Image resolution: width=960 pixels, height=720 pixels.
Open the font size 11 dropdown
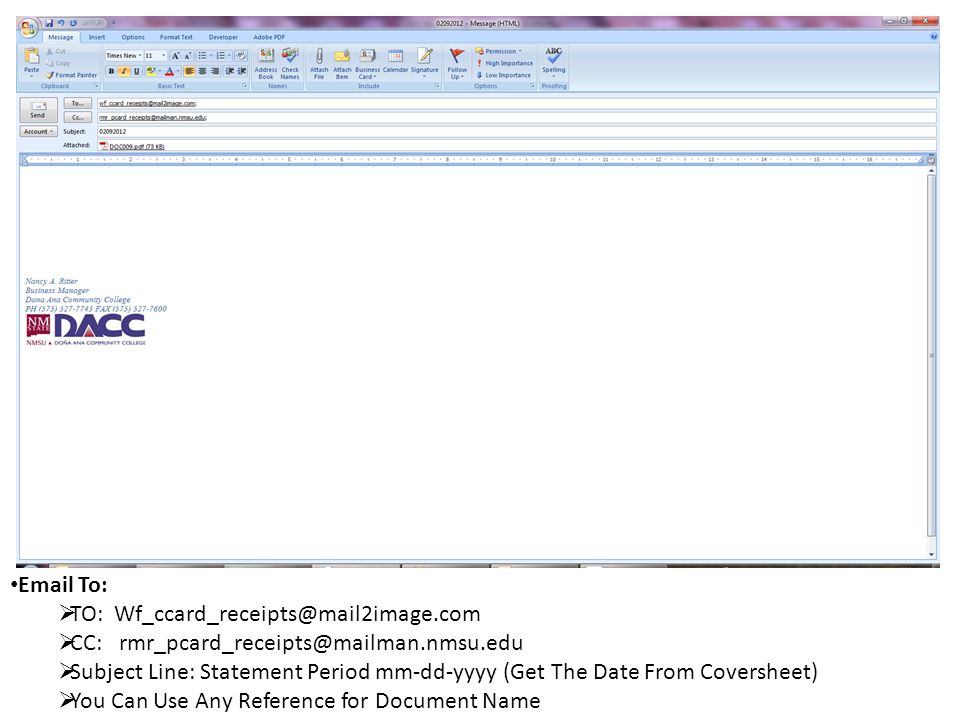coord(163,56)
